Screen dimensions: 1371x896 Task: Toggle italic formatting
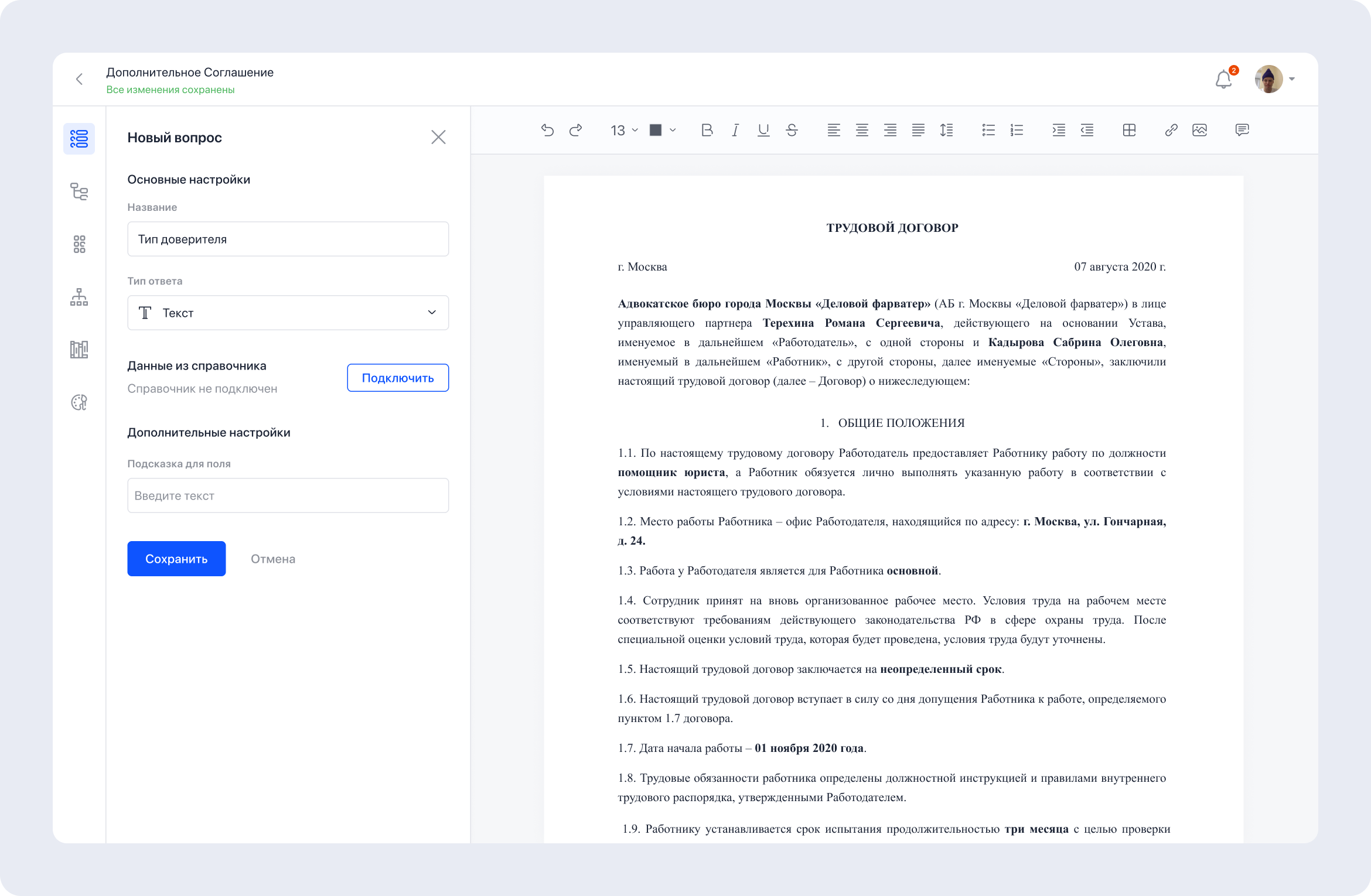pyautogui.click(x=735, y=130)
